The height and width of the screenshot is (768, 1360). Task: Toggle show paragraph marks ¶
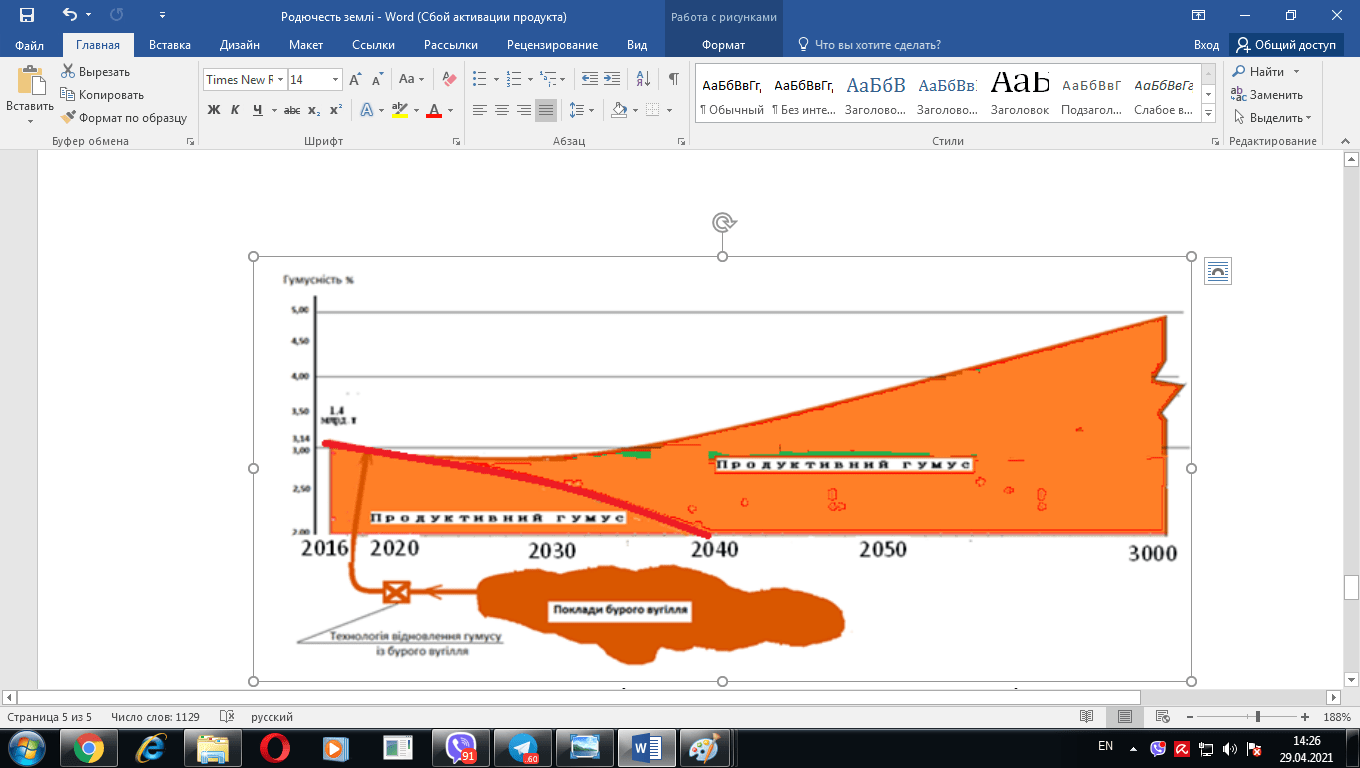[674, 79]
